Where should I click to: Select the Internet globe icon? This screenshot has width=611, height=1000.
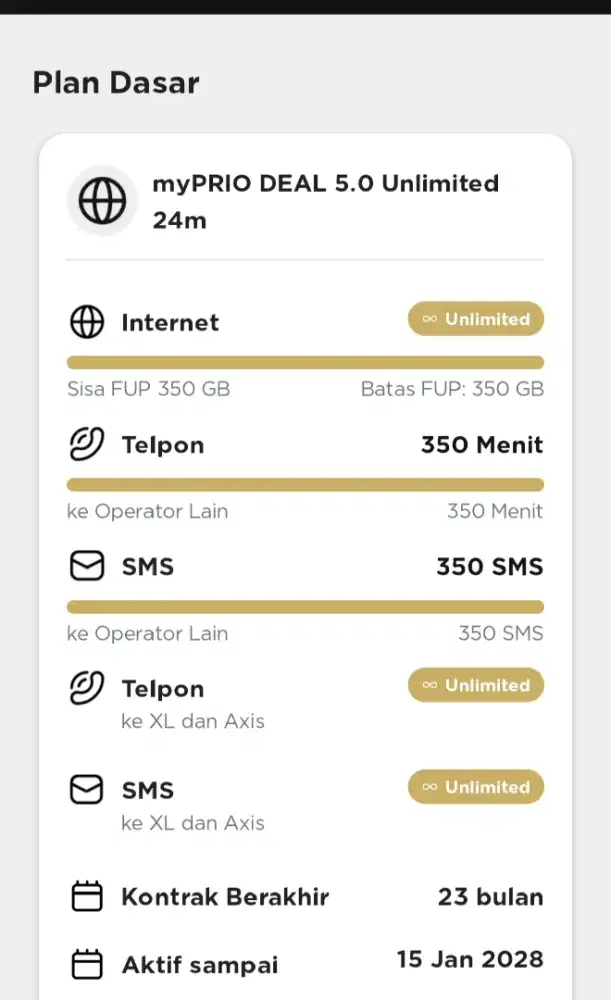click(x=87, y=322)
